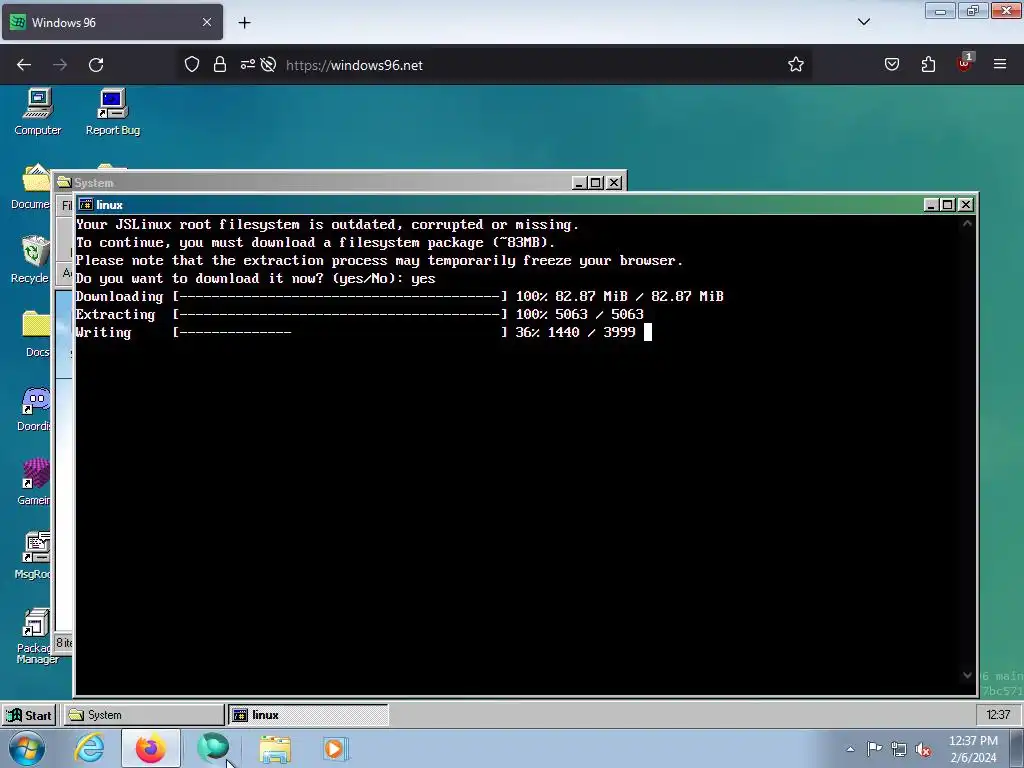Select the linux task in Windows 96 taskbar
Screen dimensions: 1024x768
point(308,715)
